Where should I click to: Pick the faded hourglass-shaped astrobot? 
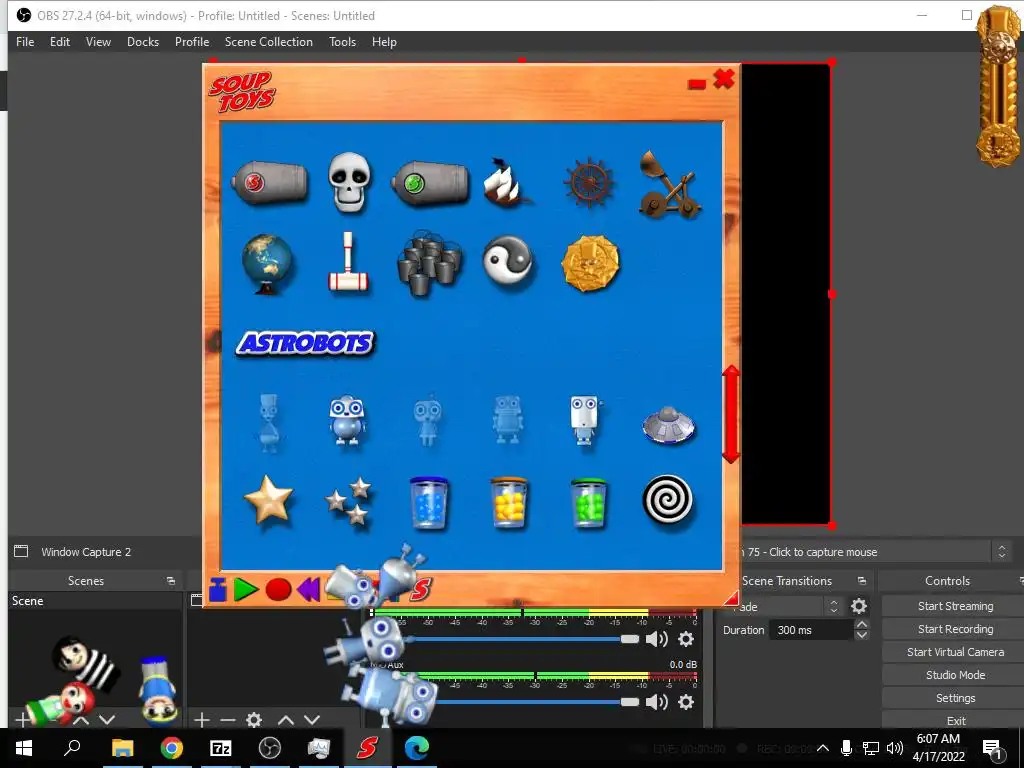268,423
